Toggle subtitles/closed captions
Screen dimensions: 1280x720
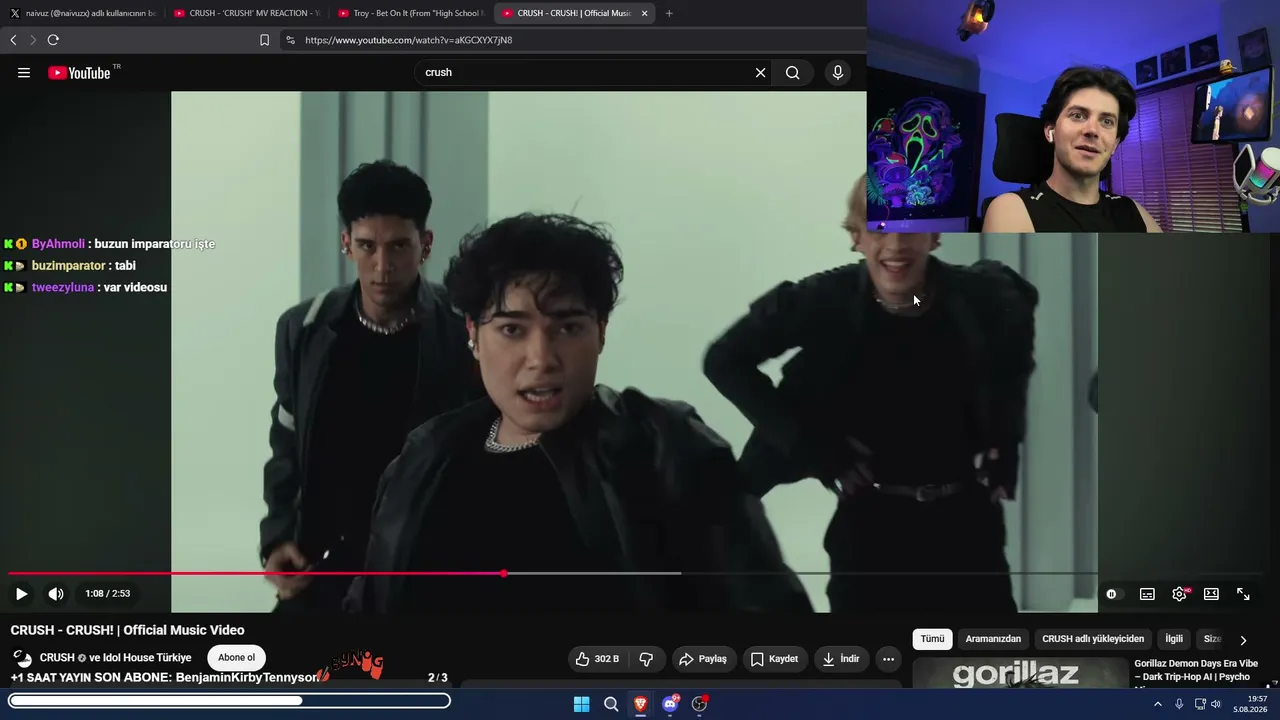coord(1147,594)
